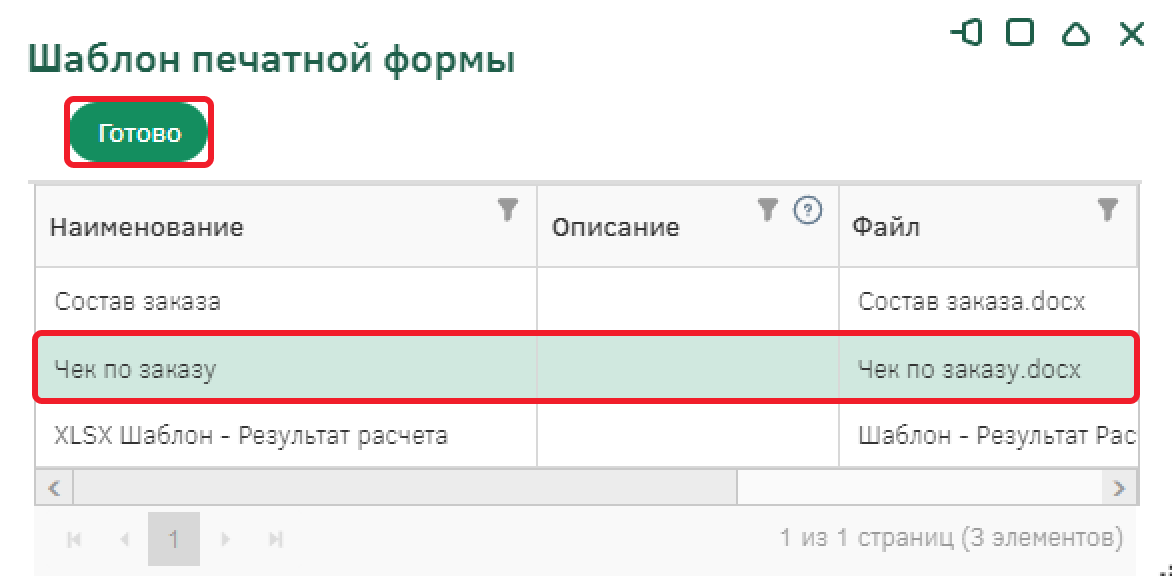The height and width of the screenshot is (576, 1172).
Task: Click the collapse window icon
Action: pyautogui.click(x=1075, y=35)
